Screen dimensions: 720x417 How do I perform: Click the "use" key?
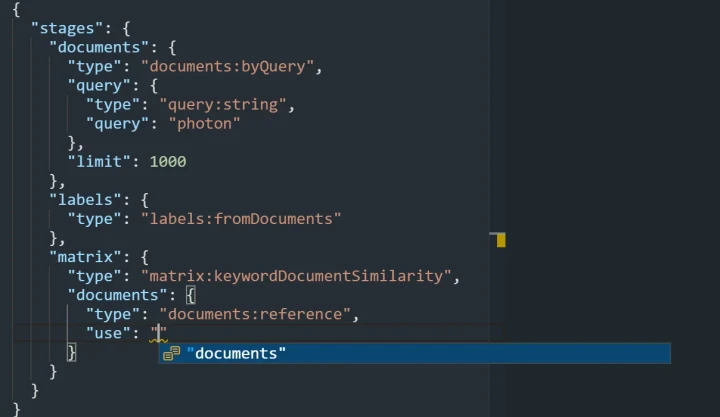(x=108, y=333)
